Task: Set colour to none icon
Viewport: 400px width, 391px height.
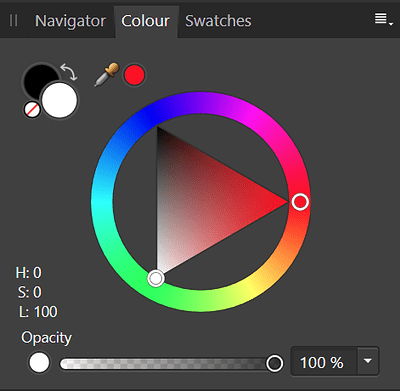Action: pyautogui.click(x=32, y=109)
